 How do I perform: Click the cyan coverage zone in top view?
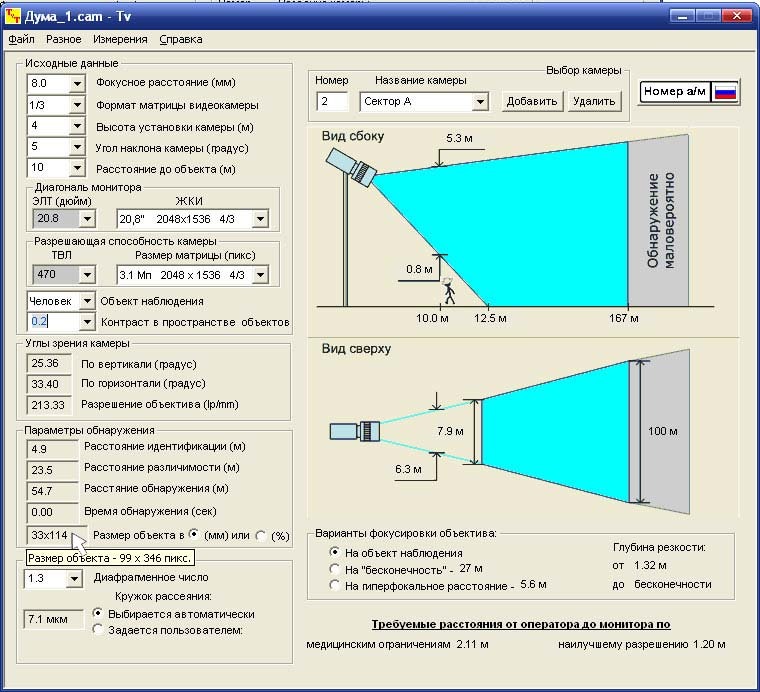[553, 431]
